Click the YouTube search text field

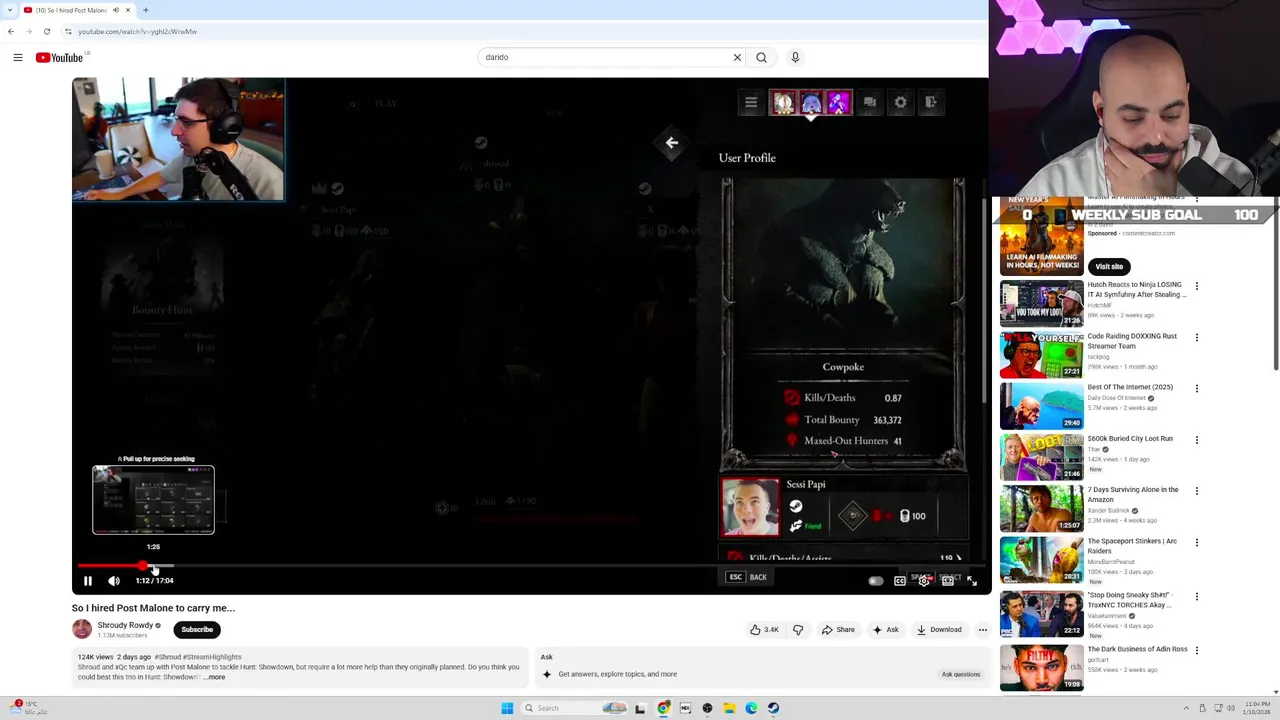coord(605,57)
